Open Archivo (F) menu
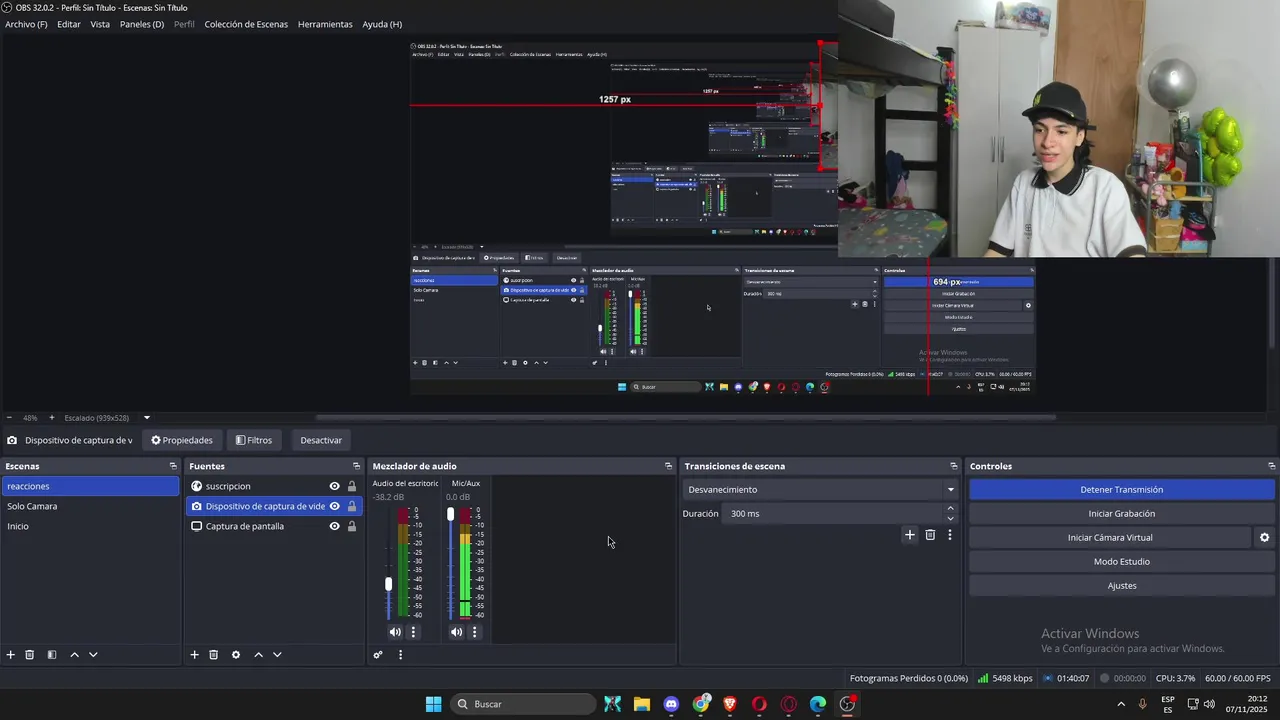1280x720 pixels. coord(26,24)
